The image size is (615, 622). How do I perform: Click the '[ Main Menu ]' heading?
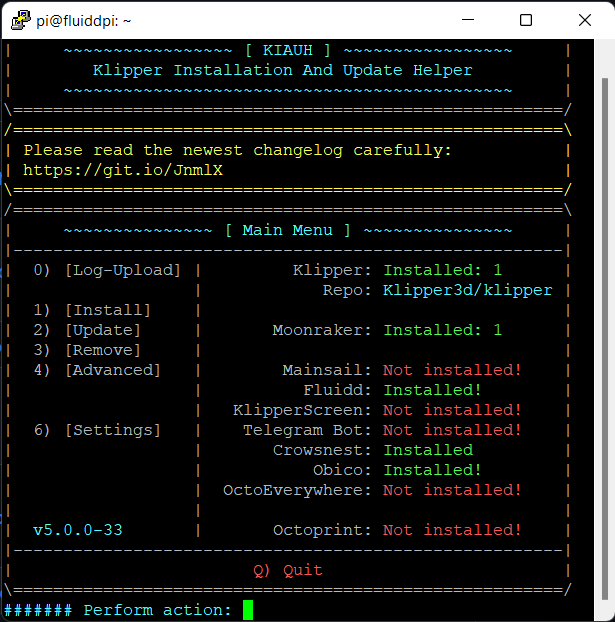click(288, 230)
